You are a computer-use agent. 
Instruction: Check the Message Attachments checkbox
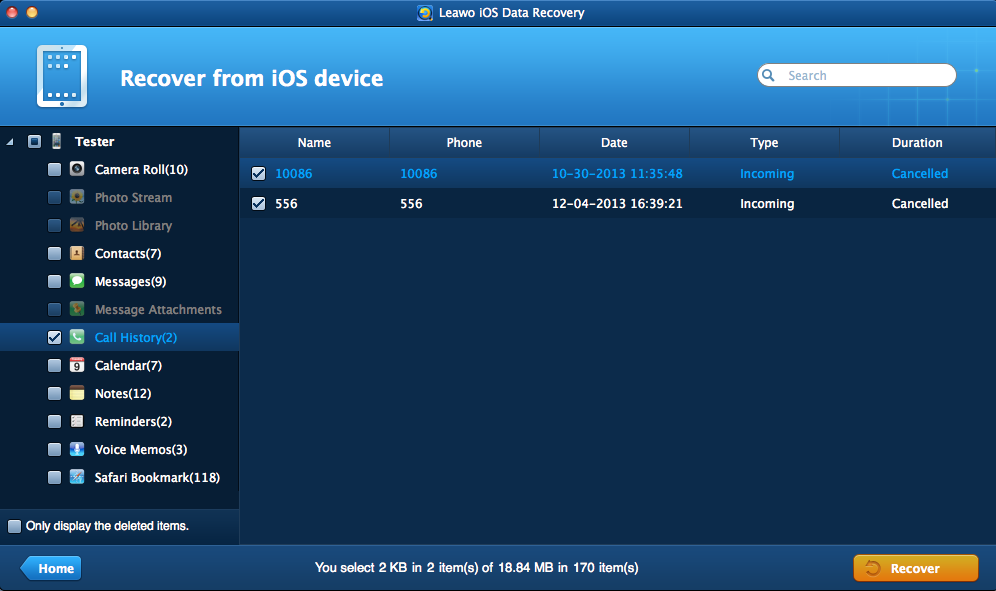tap(55, 309)
